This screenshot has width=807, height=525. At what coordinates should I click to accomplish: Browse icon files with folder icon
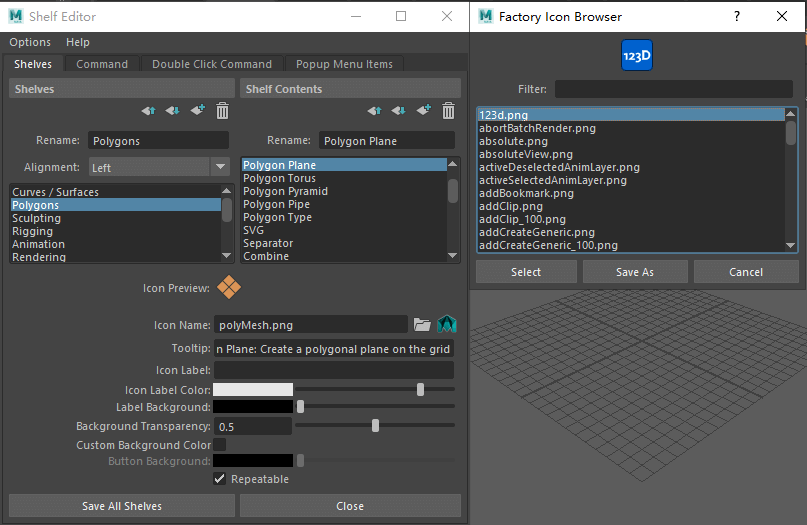pos(422,324)
